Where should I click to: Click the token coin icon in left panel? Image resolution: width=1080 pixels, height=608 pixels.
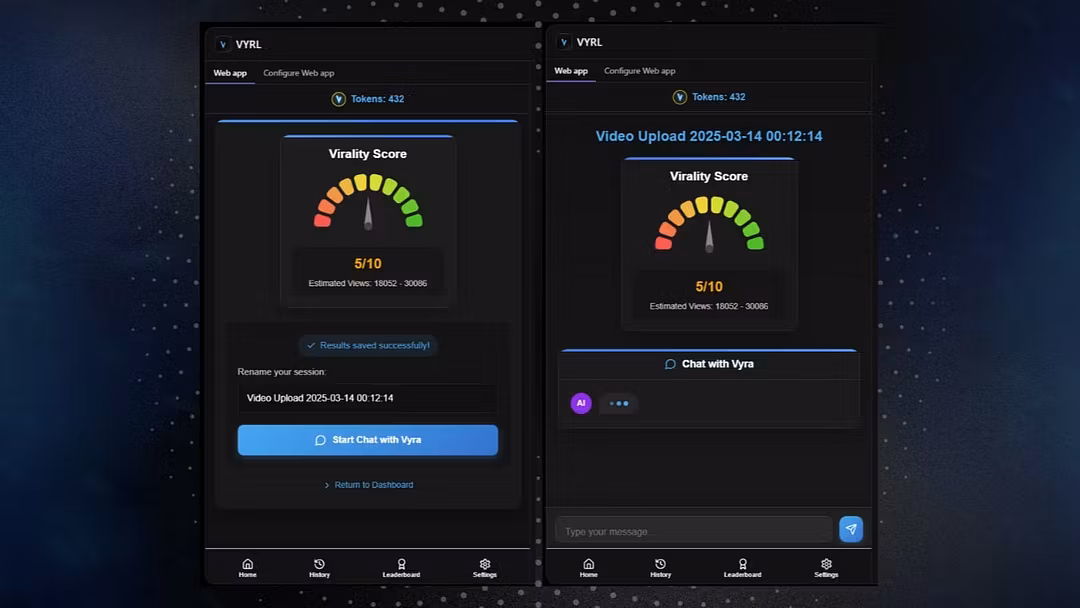click(338, 99)
